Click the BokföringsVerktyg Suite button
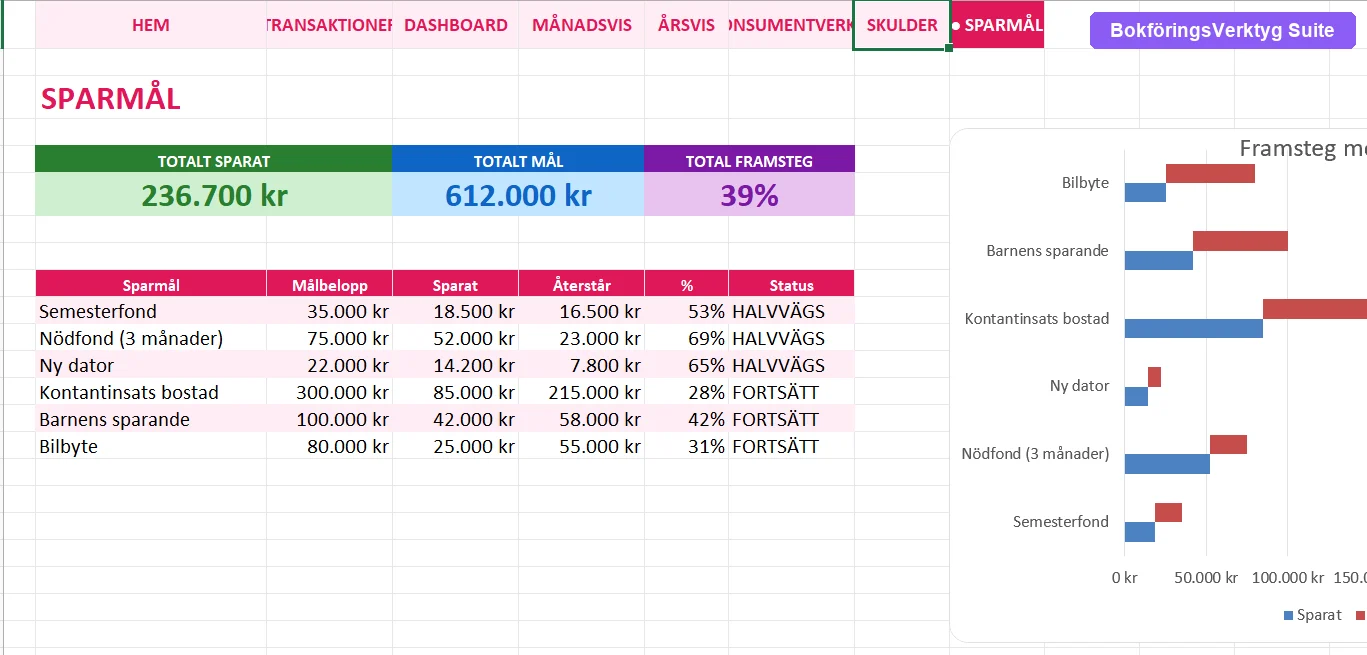This screenshot has height=655, width=1367. [1222, 30]
